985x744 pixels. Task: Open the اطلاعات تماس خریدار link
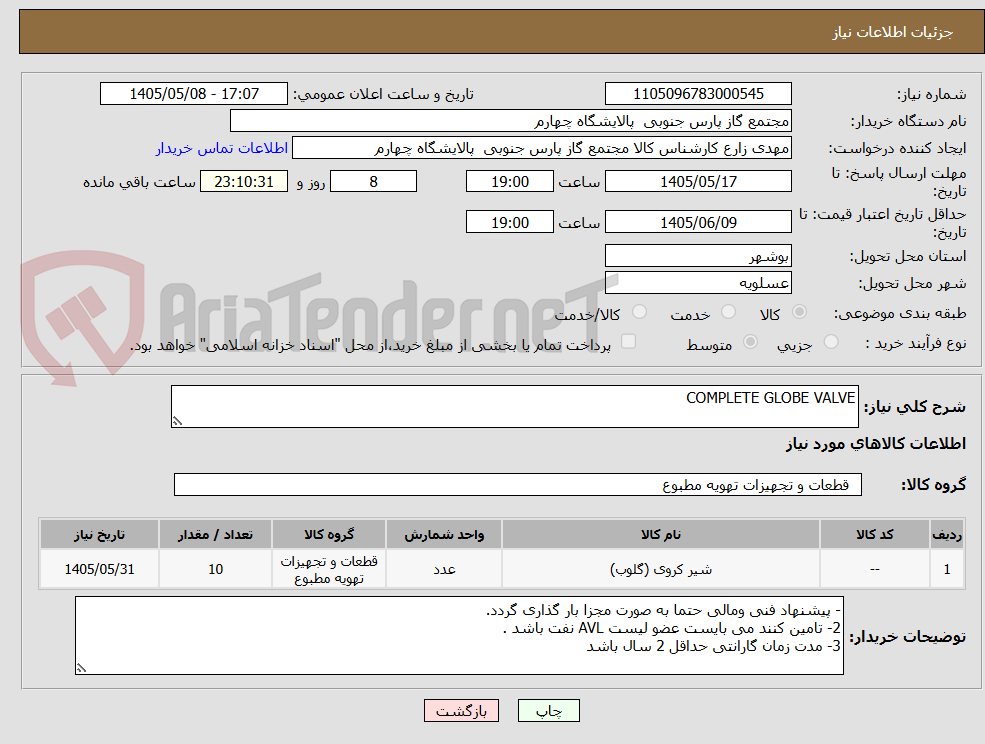pyautogui.click(x=222, y=148)
